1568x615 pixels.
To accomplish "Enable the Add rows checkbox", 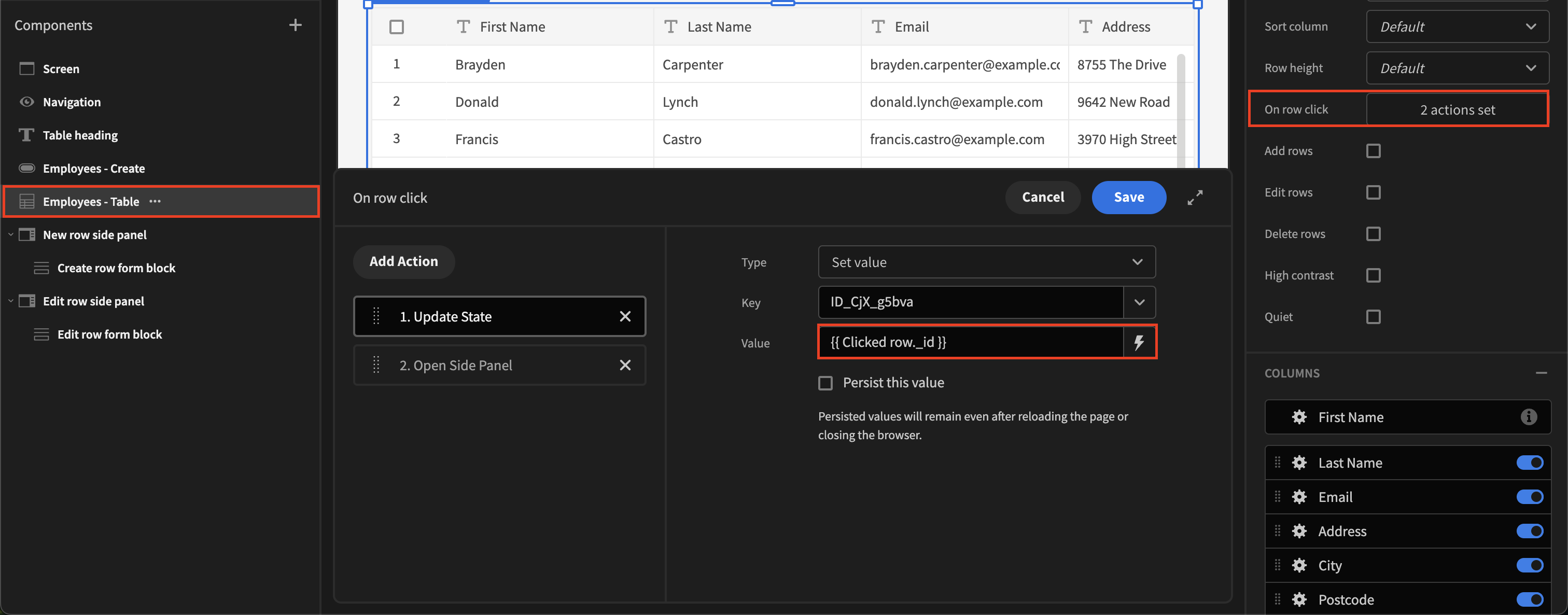I will 1374,151.
